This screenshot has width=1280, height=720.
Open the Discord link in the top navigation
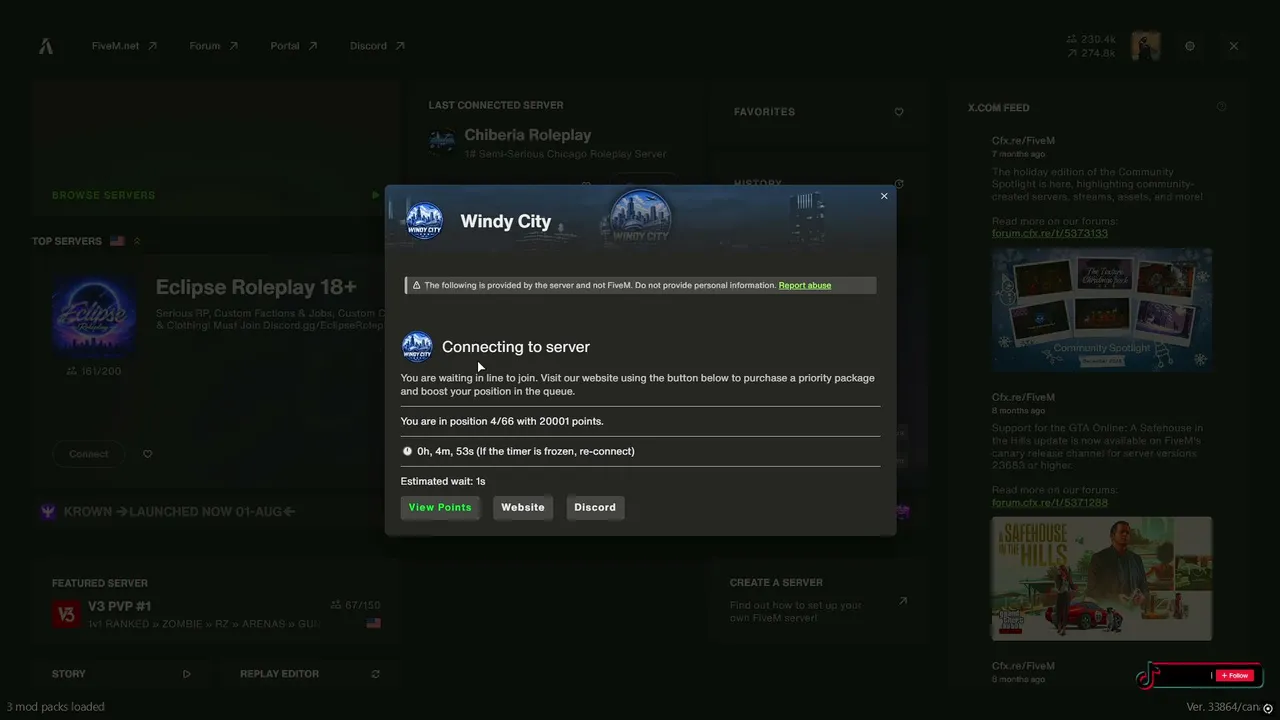point(377,46)
